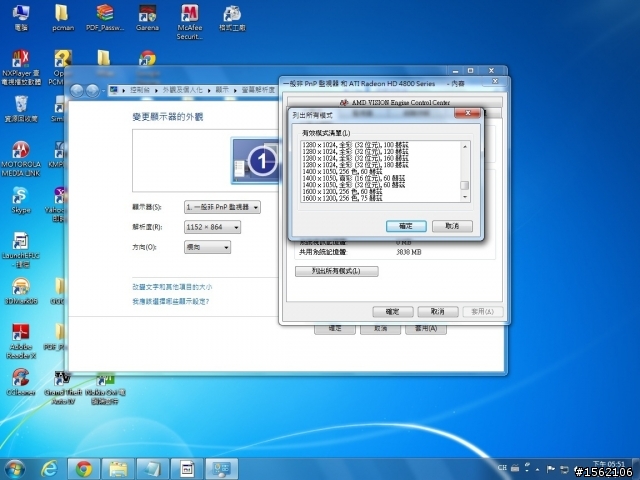This screenshot has width=640, height=480.
Task: Select the 1280 x 1024, 全彩 (32 位元), 180 赫茲 mode
Action: tap(355, 165)
